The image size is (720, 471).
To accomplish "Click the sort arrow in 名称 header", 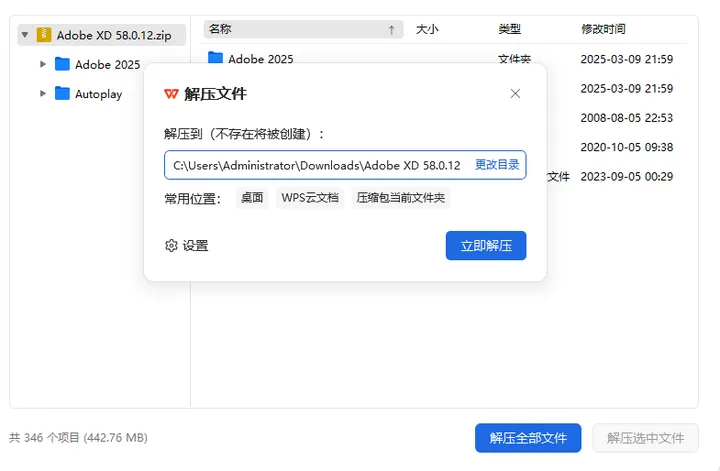I will (391, 30).
